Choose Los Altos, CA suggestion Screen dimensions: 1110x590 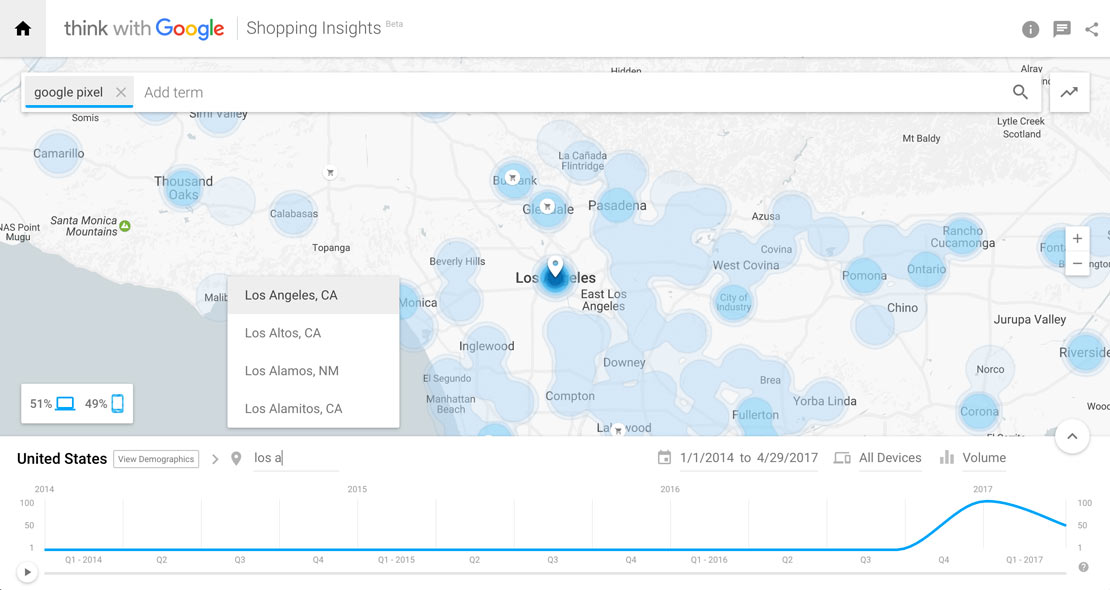[313, 333]
